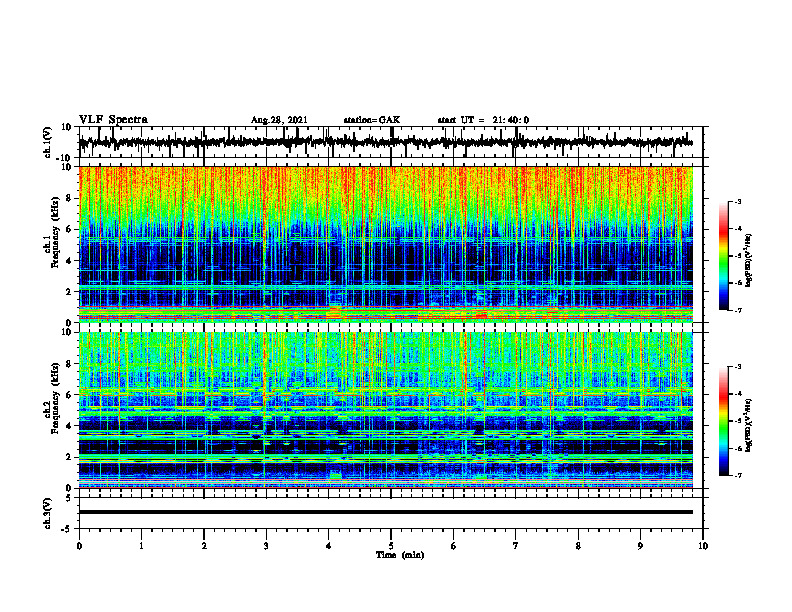Screen dimensions: 792x612
Task: Click the "ch.3(V)" axis label
Action: 47,513
